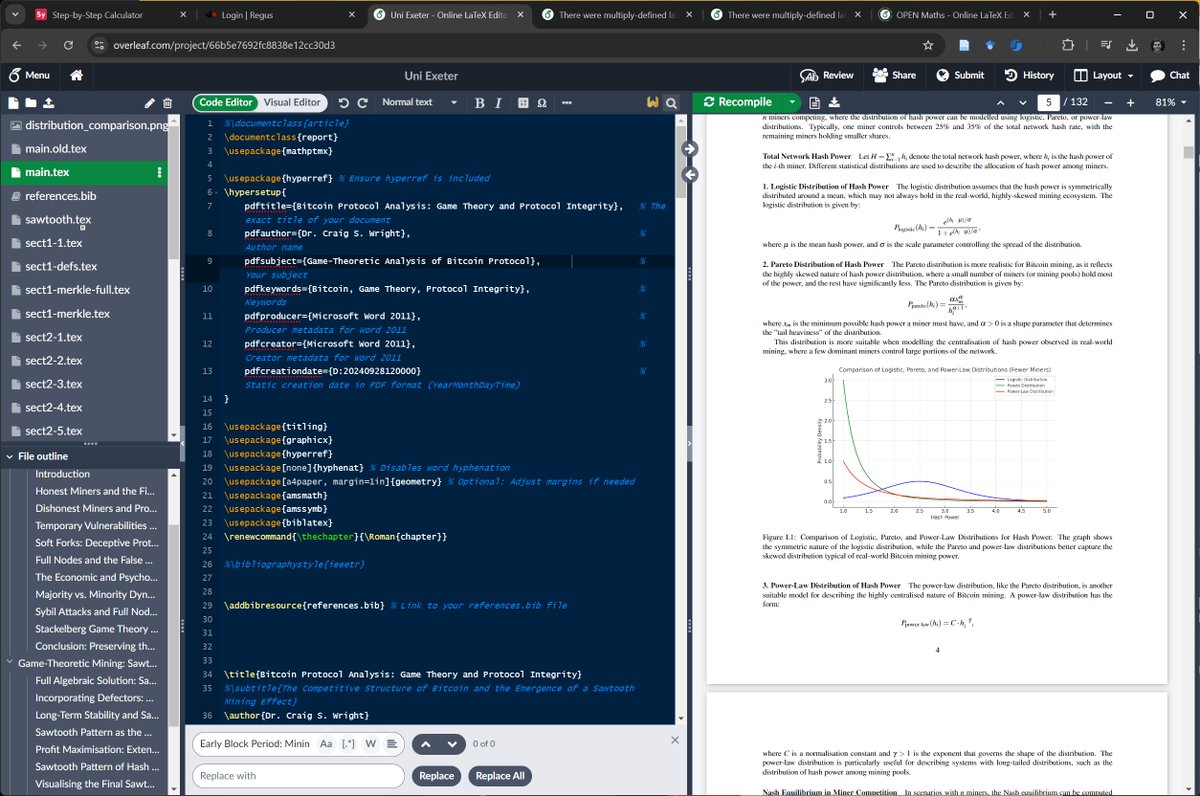Screen dimensions: 1200x796
Task: Open the project History
Action: tap(1029, 75)
